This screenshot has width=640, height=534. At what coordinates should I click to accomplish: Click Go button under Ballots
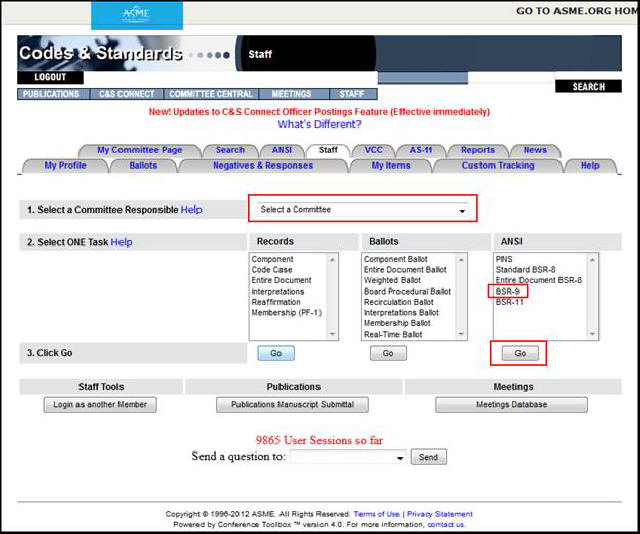[x=388, y=353]
